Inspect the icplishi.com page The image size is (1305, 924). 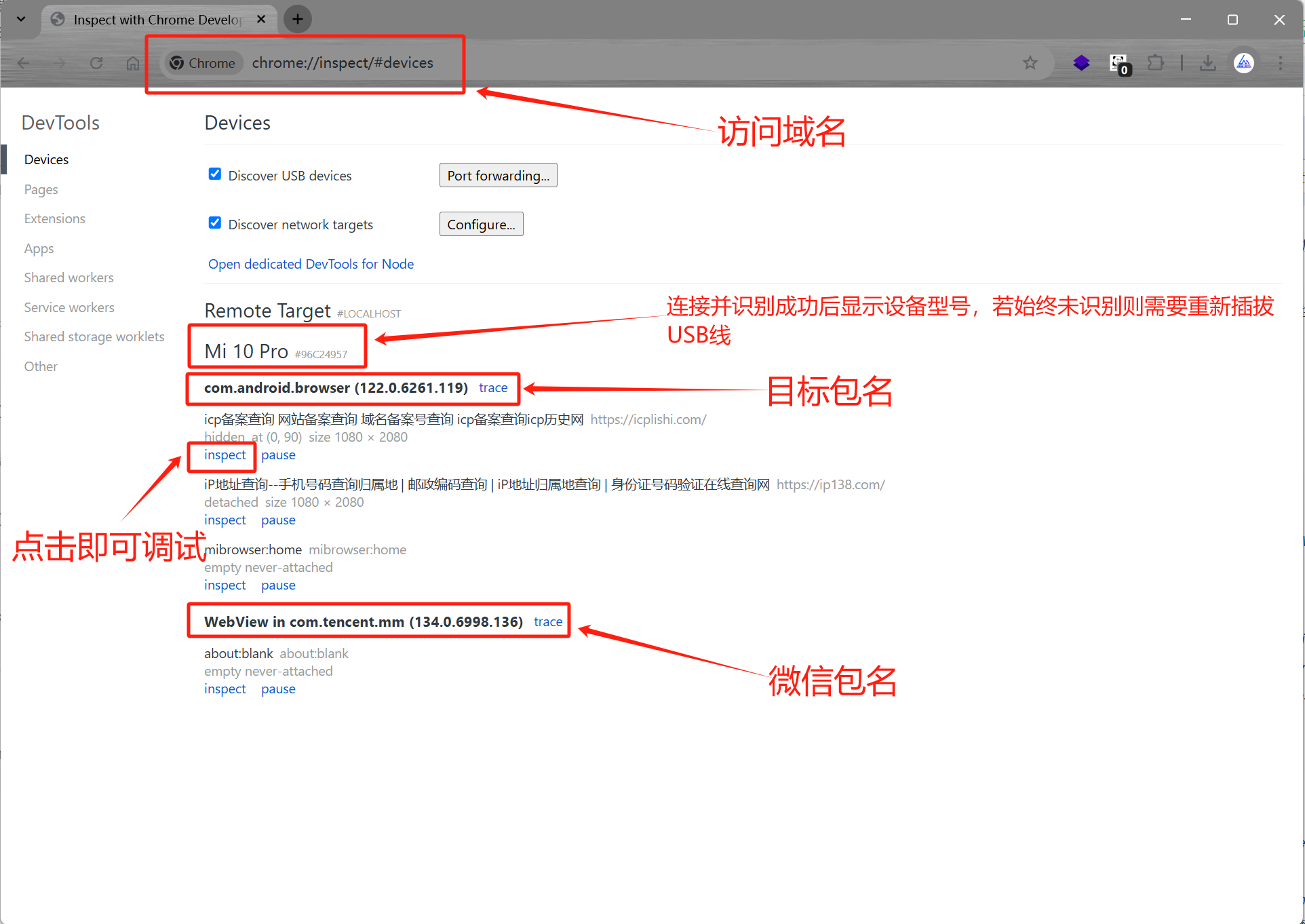click(x=225, y=455)
